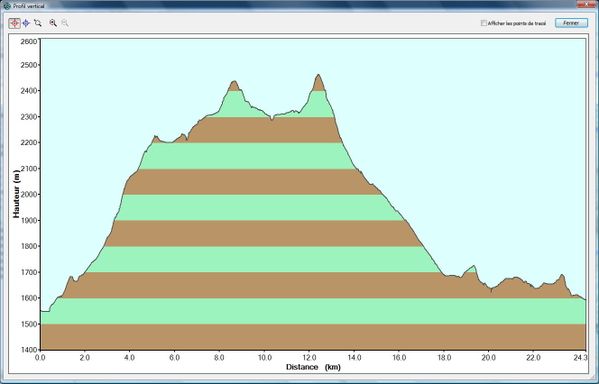The height and width of the screenshot is (384, 599).
Task: Click the 6.0 distance axis value
Action: tap(174, 358)
